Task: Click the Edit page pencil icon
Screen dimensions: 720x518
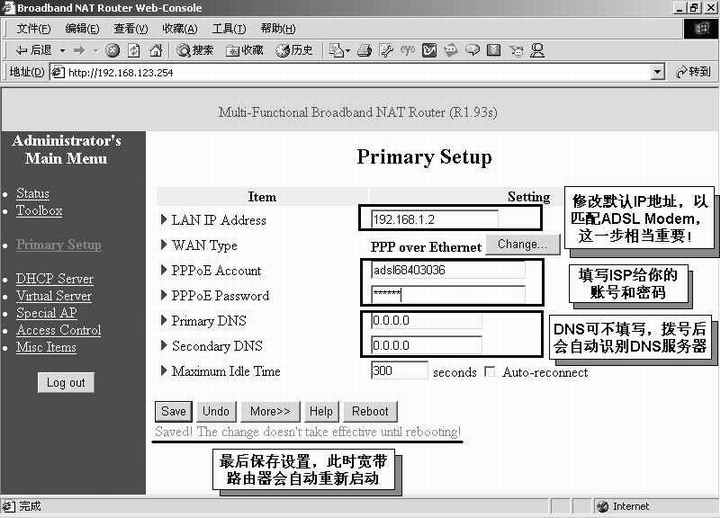Action: pyautogui.click(x=386, y=51)
